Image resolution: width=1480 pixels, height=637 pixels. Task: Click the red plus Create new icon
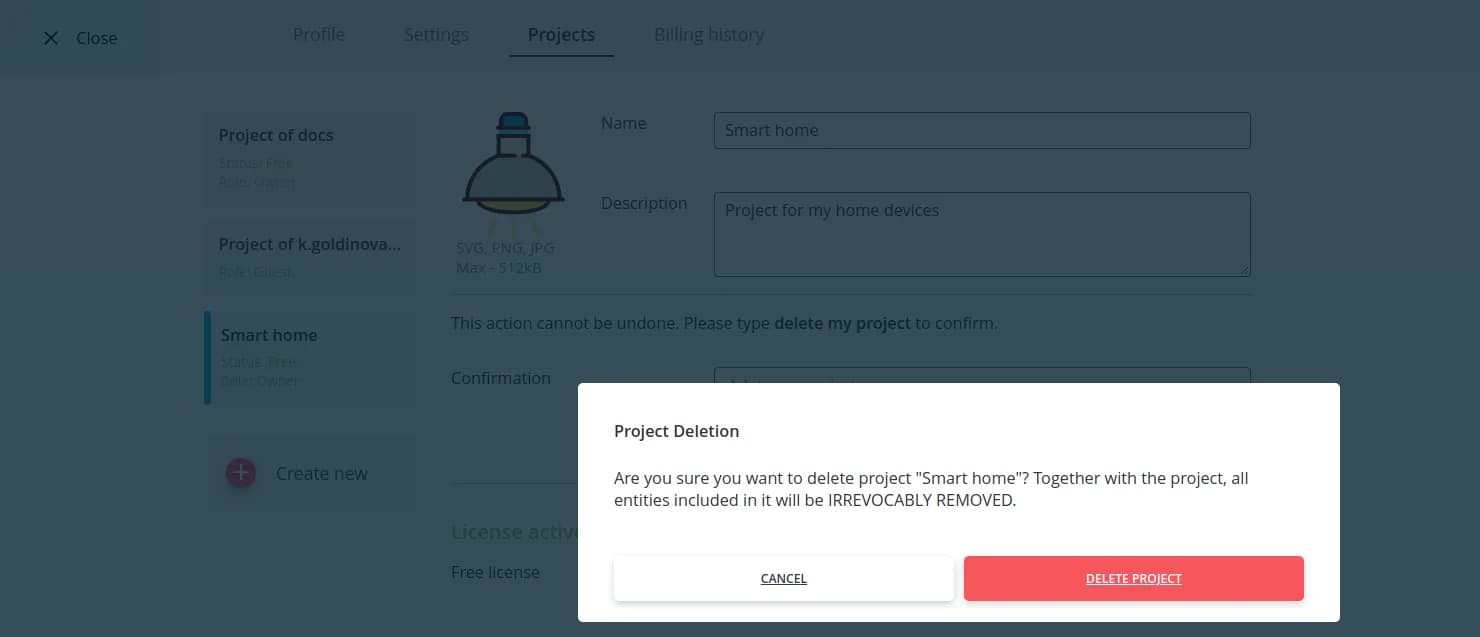[x=241, y=473]
